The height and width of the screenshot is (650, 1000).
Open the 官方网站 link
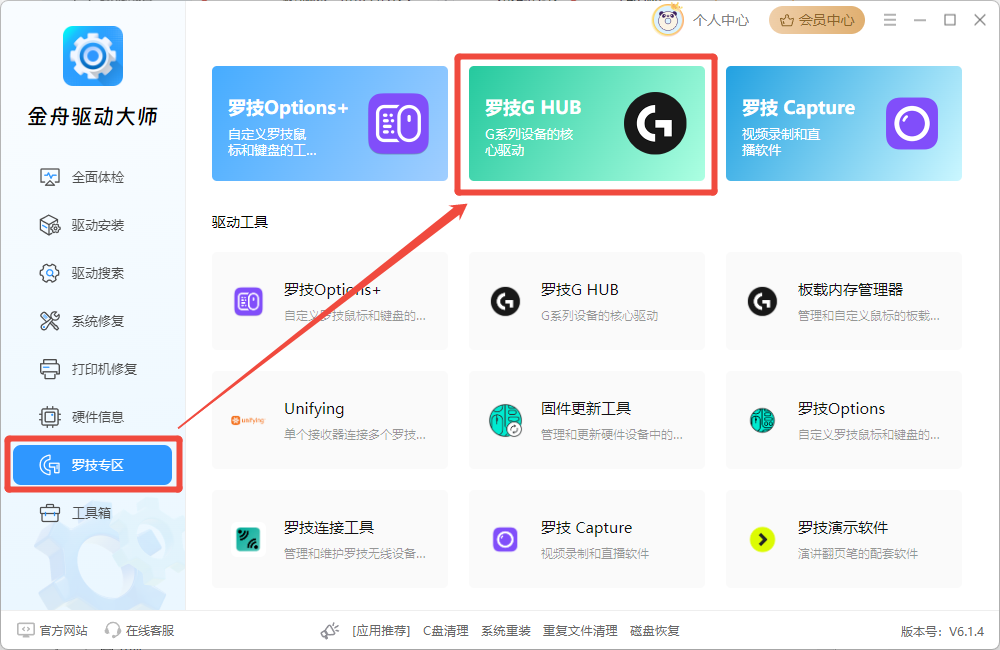pos(53,630)
